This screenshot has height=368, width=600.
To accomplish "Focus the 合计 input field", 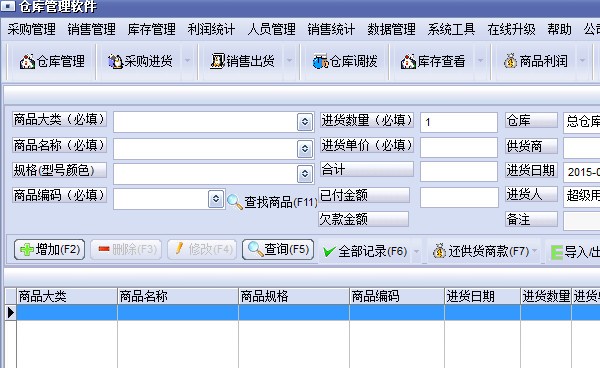I will click(x=459, y=171).
